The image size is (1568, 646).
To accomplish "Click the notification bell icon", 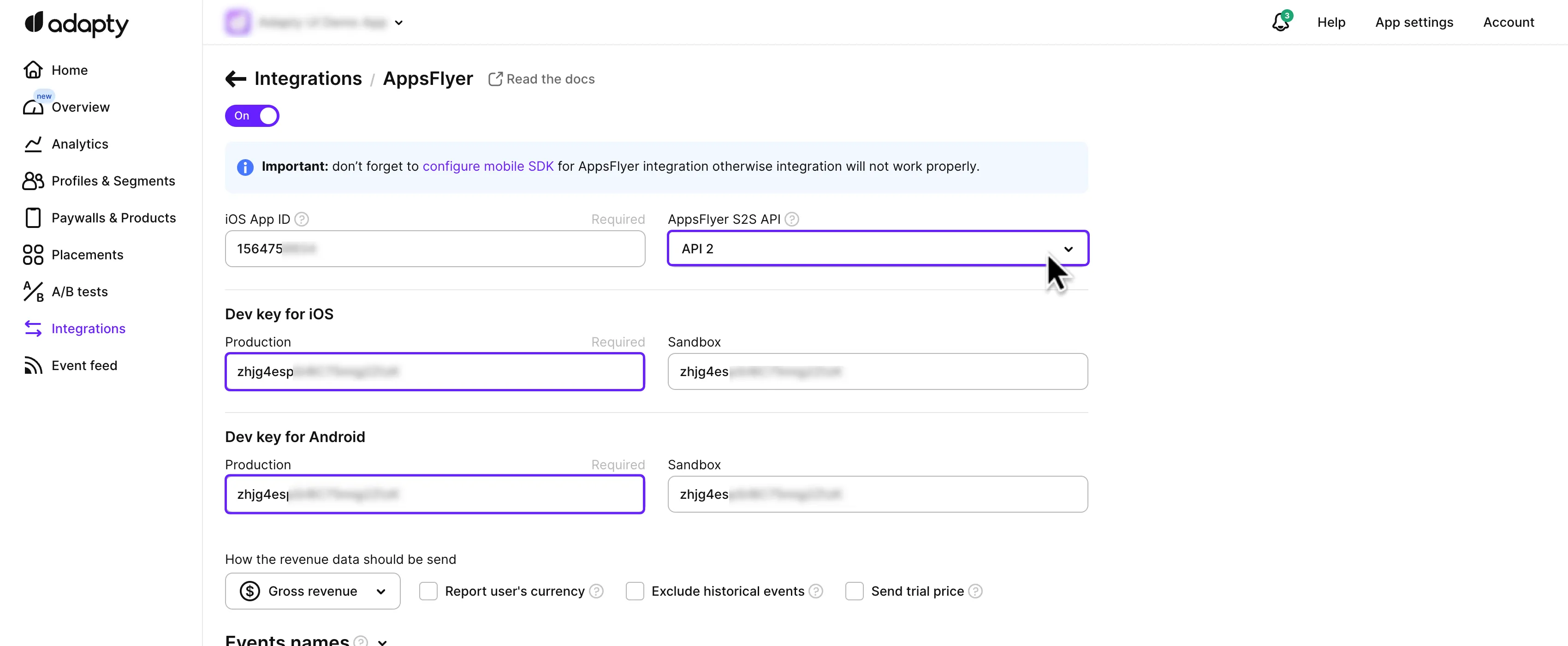I will 1280,23.
